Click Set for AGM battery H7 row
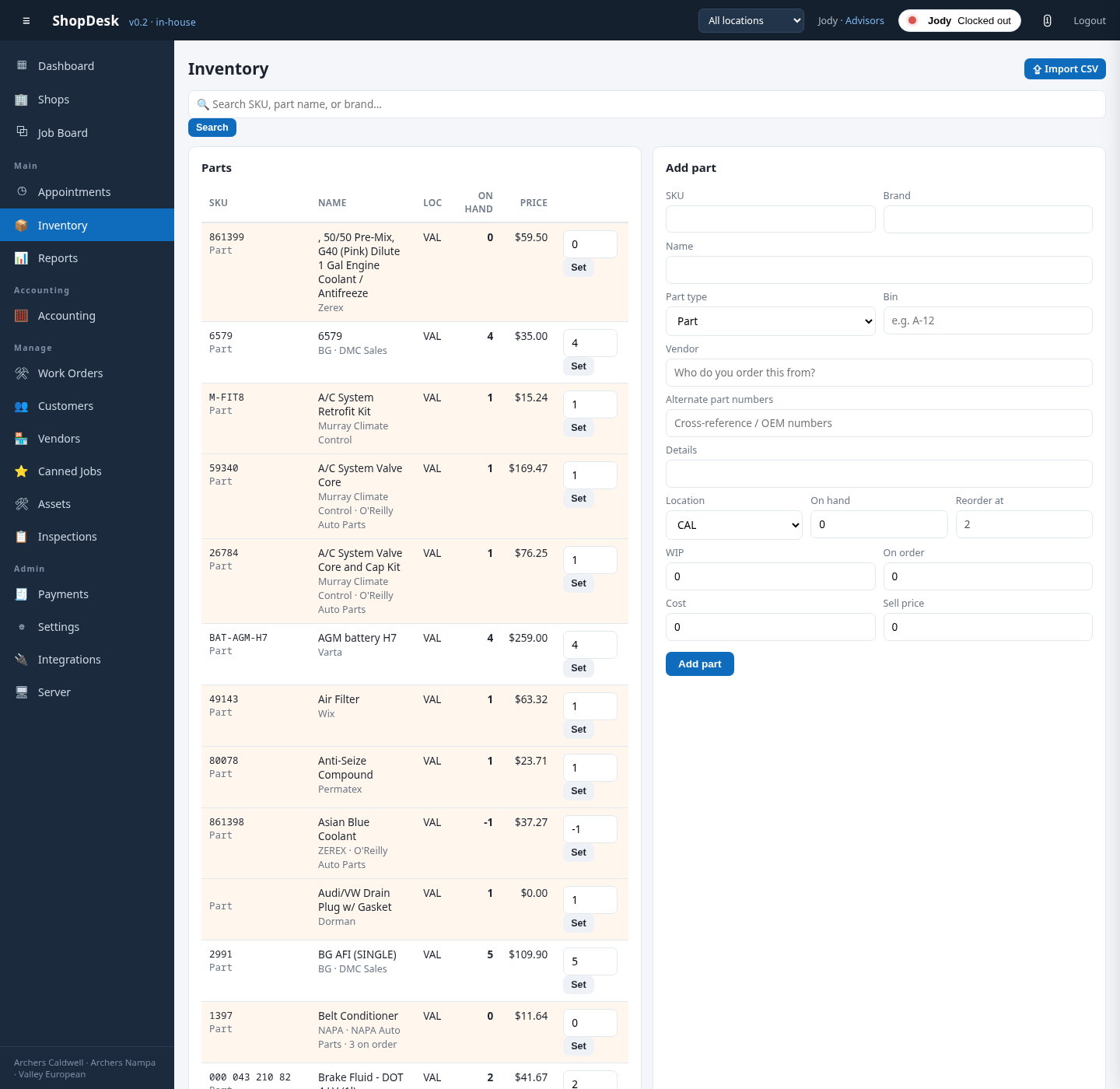The width and height of the screenshot is (1120, 1089). (x=579, y=668)
